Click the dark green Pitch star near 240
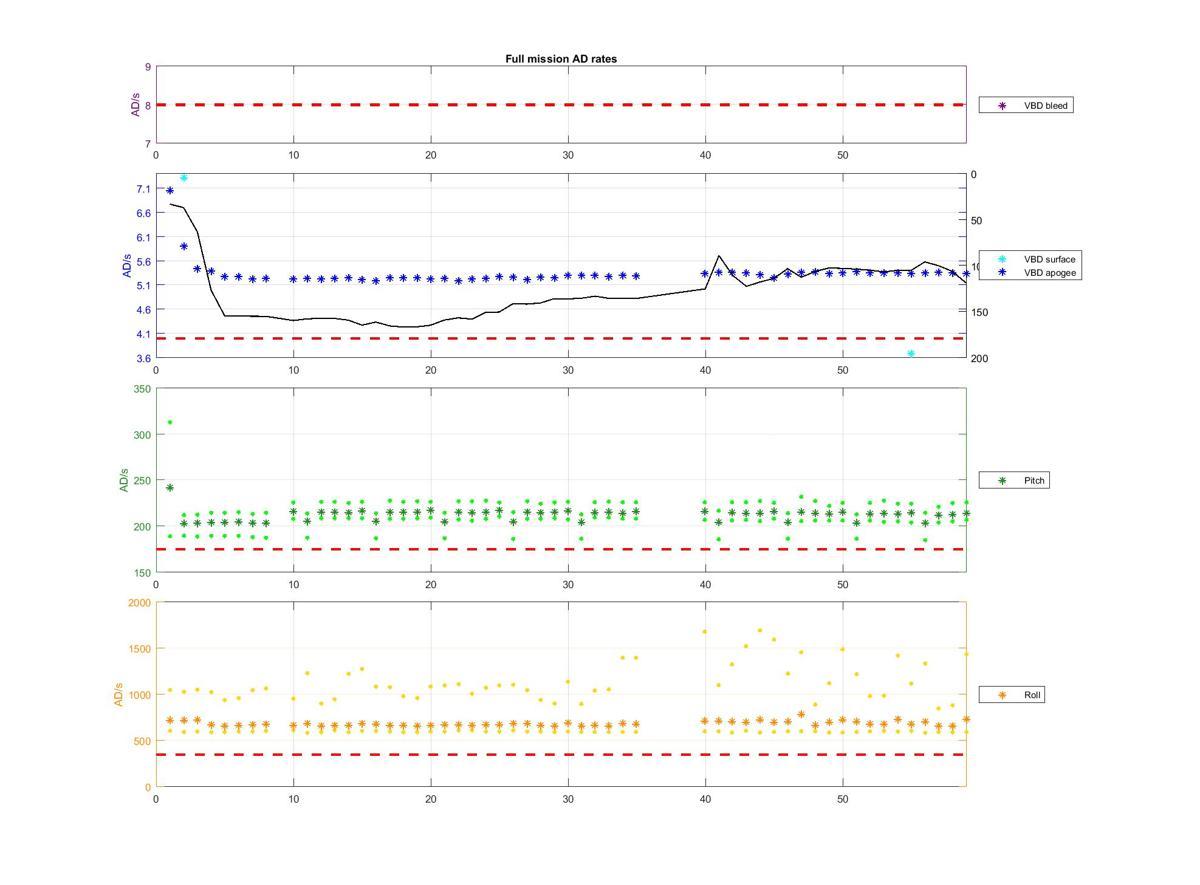Viewport: 1200px width, 885px height. coord(170,488)
